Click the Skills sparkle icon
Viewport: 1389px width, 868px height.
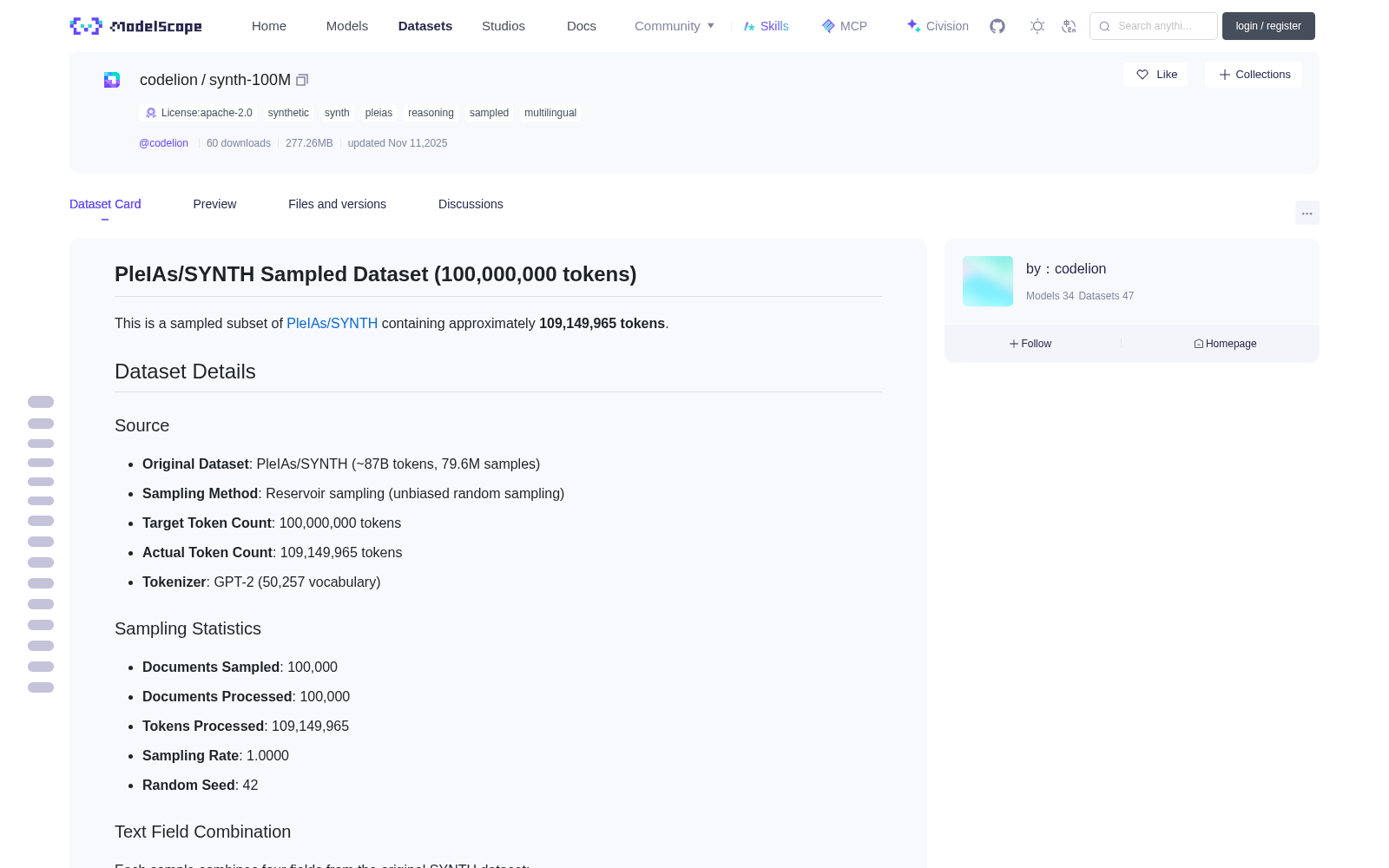(749, 26)
